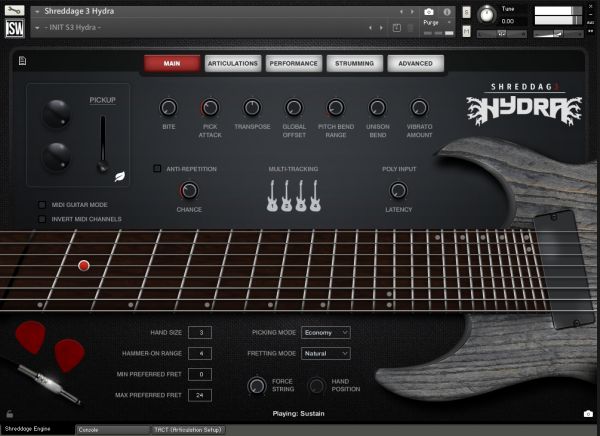
Task: Select the Console bottom tab
Action: 112,430
